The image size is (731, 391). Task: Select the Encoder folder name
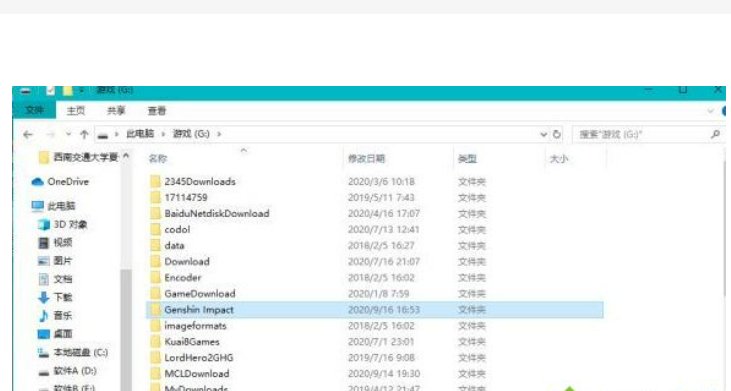pyautogui.click(x=183, y=278)
